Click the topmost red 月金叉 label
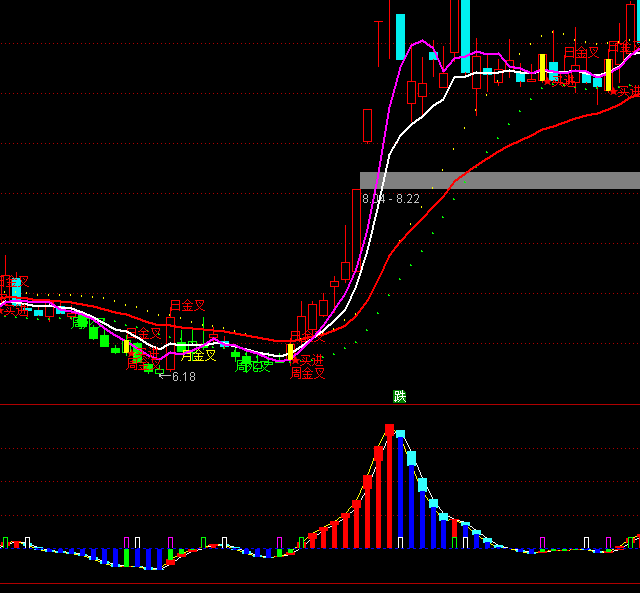 (x=187, y=305)
